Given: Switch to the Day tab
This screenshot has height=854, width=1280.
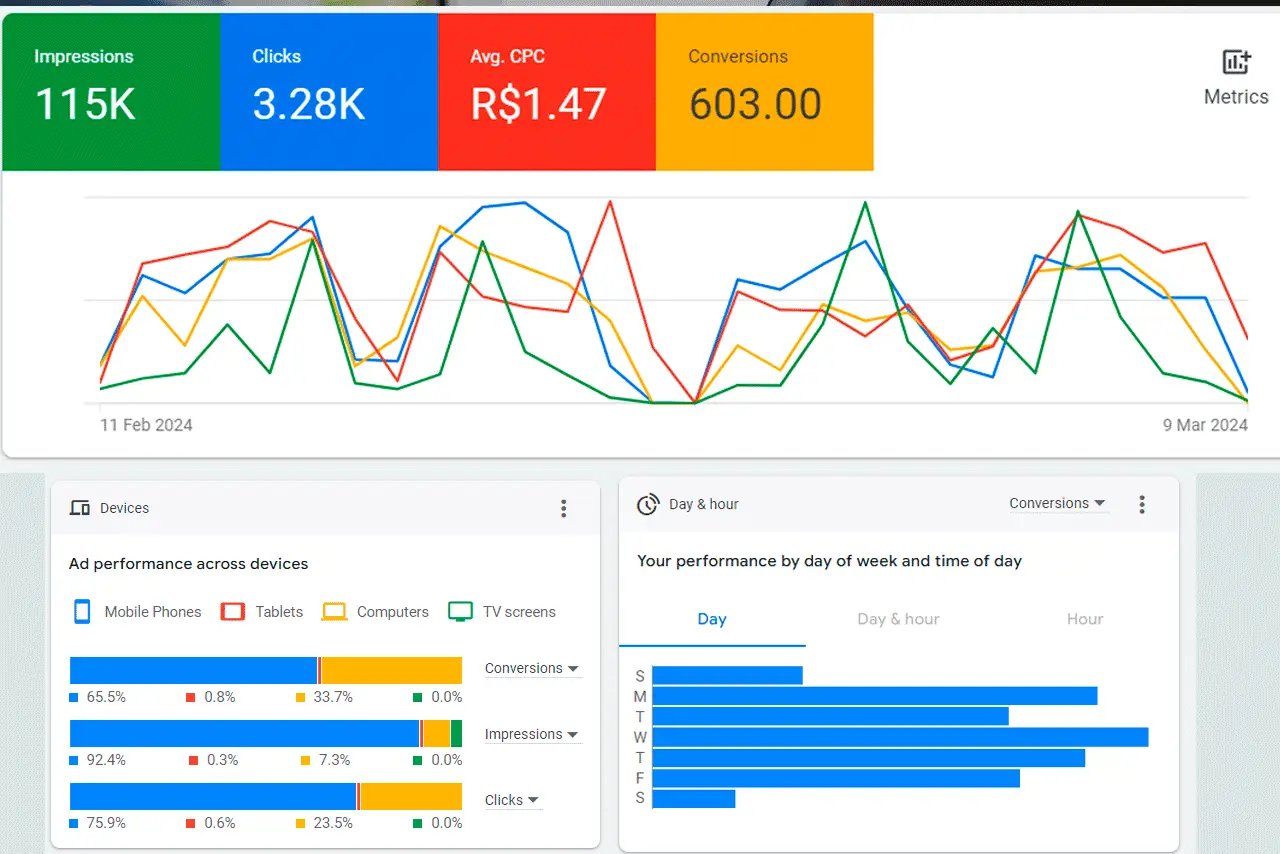Looking at the screenshot, I should tap(712, 619).
